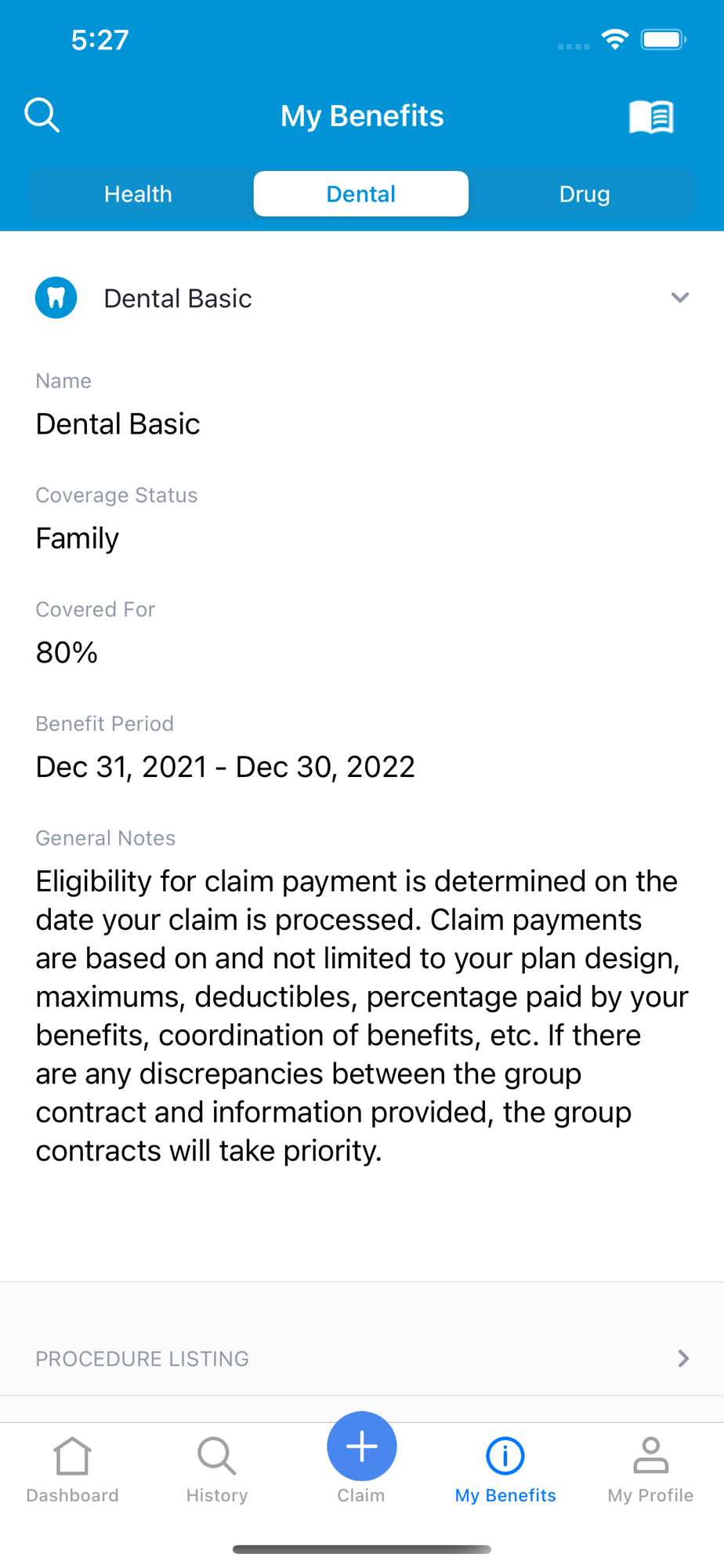Tap the Claim label
The height and width of the screenshot is (1568, 724).
[361, 1495]
